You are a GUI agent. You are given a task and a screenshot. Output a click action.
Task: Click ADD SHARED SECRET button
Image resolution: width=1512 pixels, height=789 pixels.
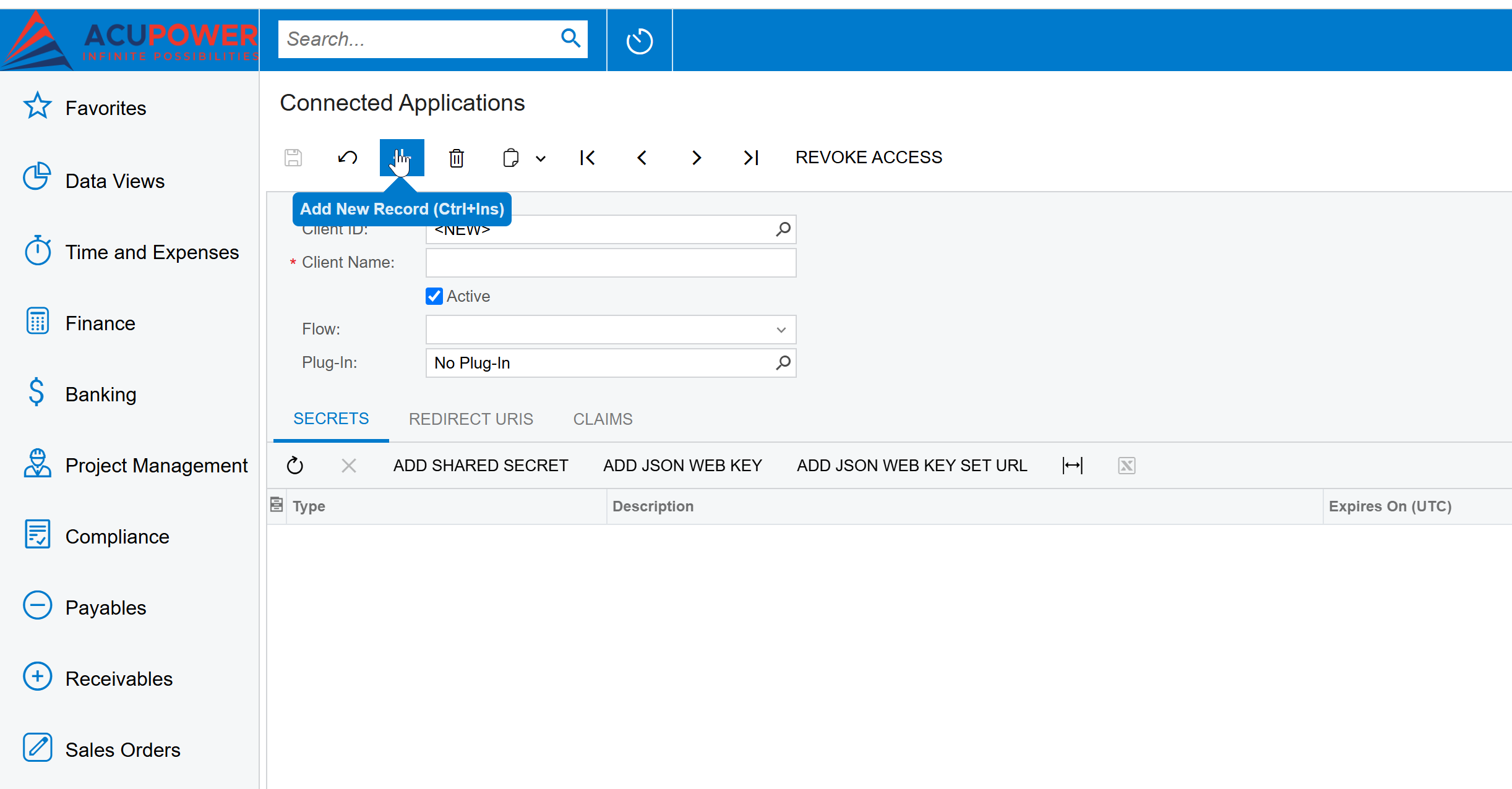(480, 466)
